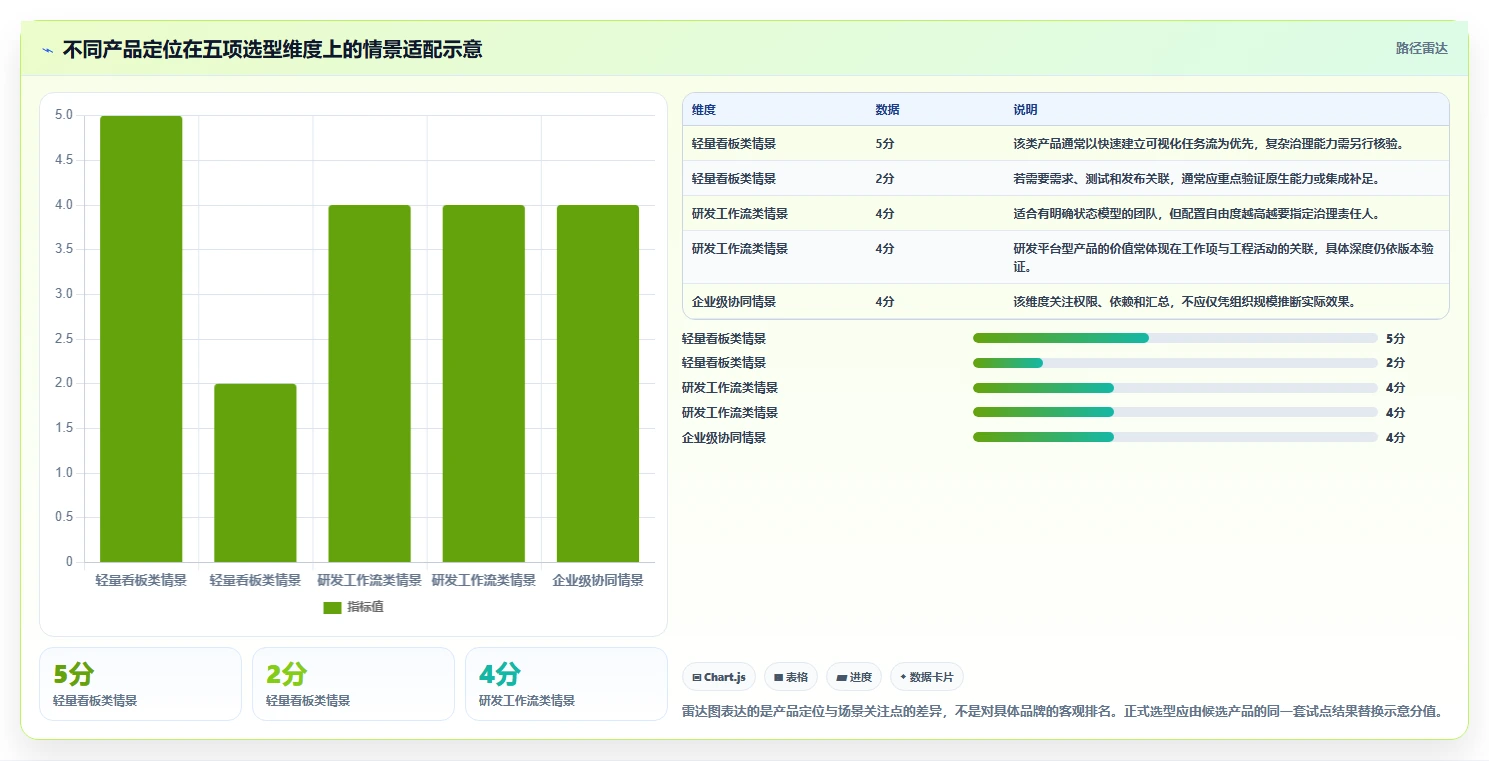
Task: Click the footer note starting 雷达图表达的是产品定位
Action: 1062,711
